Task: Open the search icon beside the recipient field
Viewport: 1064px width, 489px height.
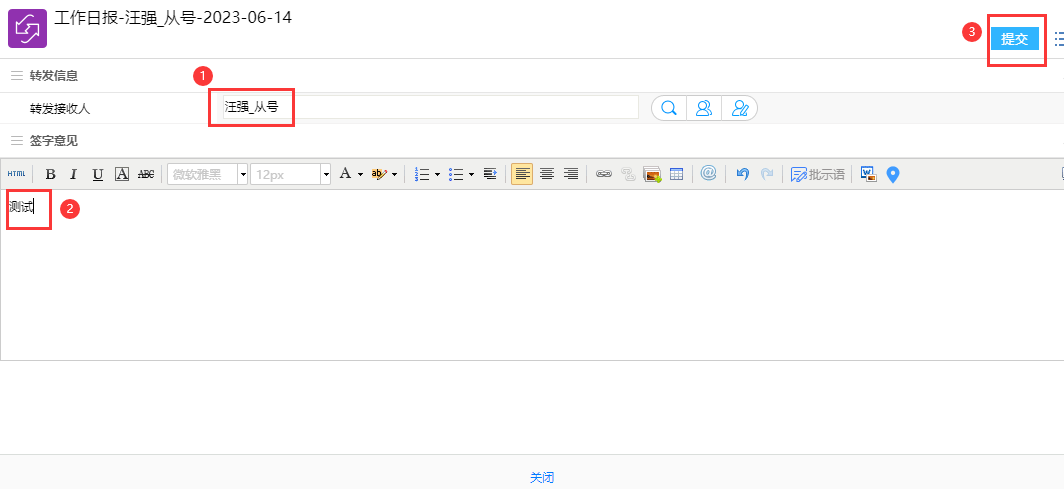Action: 668,108
